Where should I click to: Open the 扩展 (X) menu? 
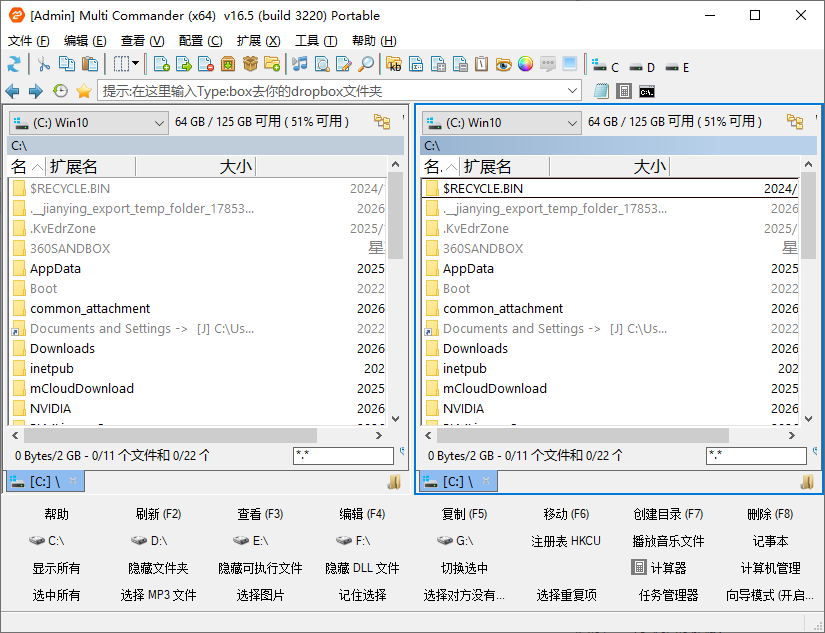click(x=258, y=41)
